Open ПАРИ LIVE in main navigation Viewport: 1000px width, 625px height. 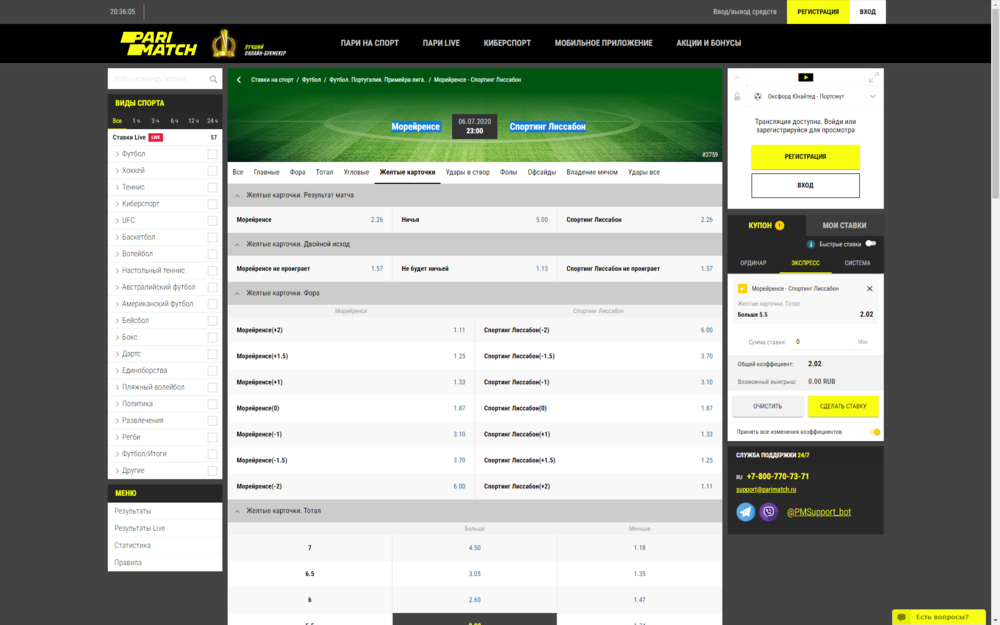tap(441, 43)
